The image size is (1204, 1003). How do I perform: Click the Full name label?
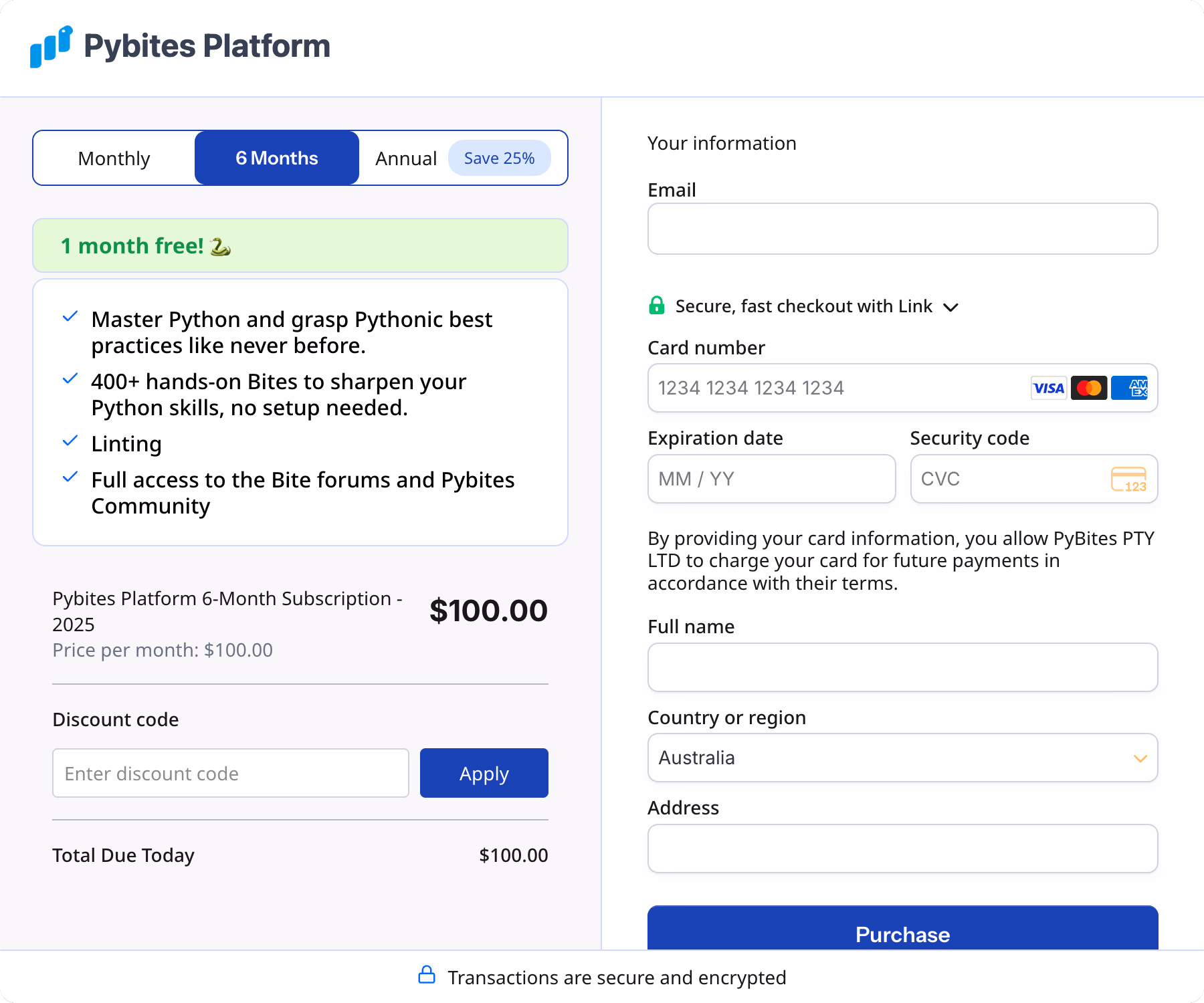point(691,627)
